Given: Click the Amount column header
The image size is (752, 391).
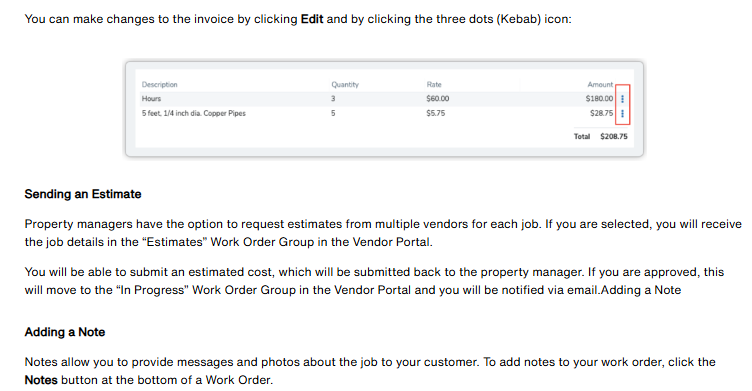Looking at the screenshot, I should [x=600, y=84].
